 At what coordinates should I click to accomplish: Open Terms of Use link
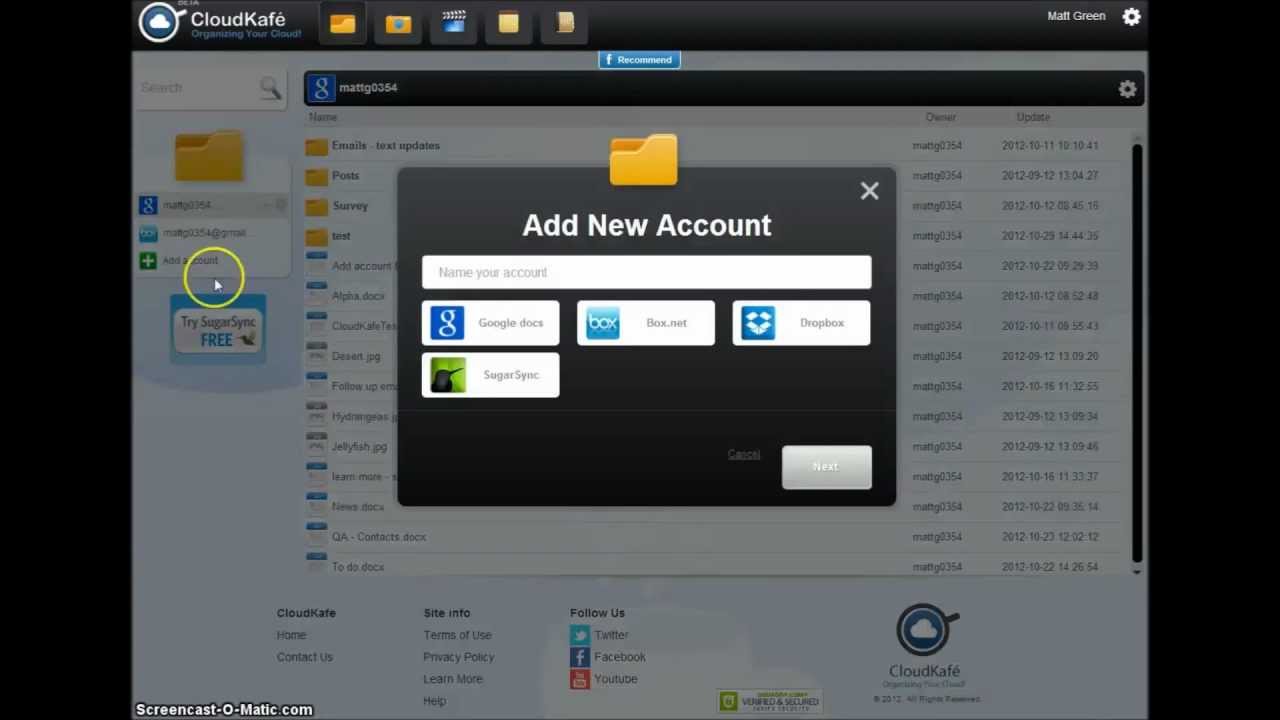(x=457, y=635)
